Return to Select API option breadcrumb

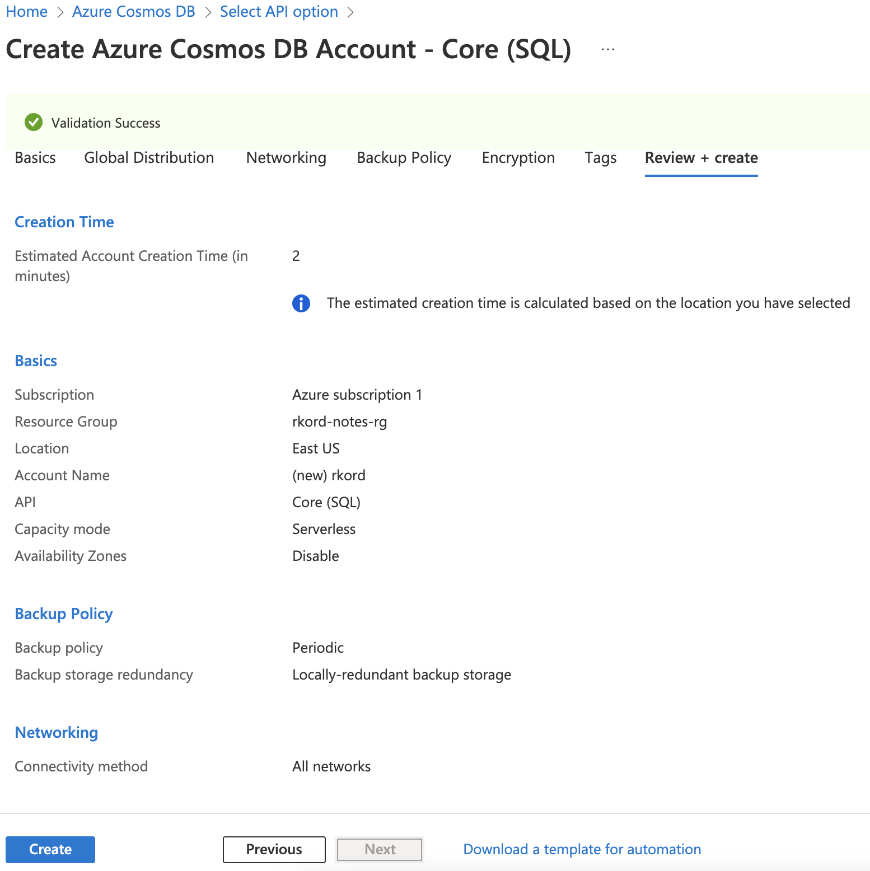279,12
